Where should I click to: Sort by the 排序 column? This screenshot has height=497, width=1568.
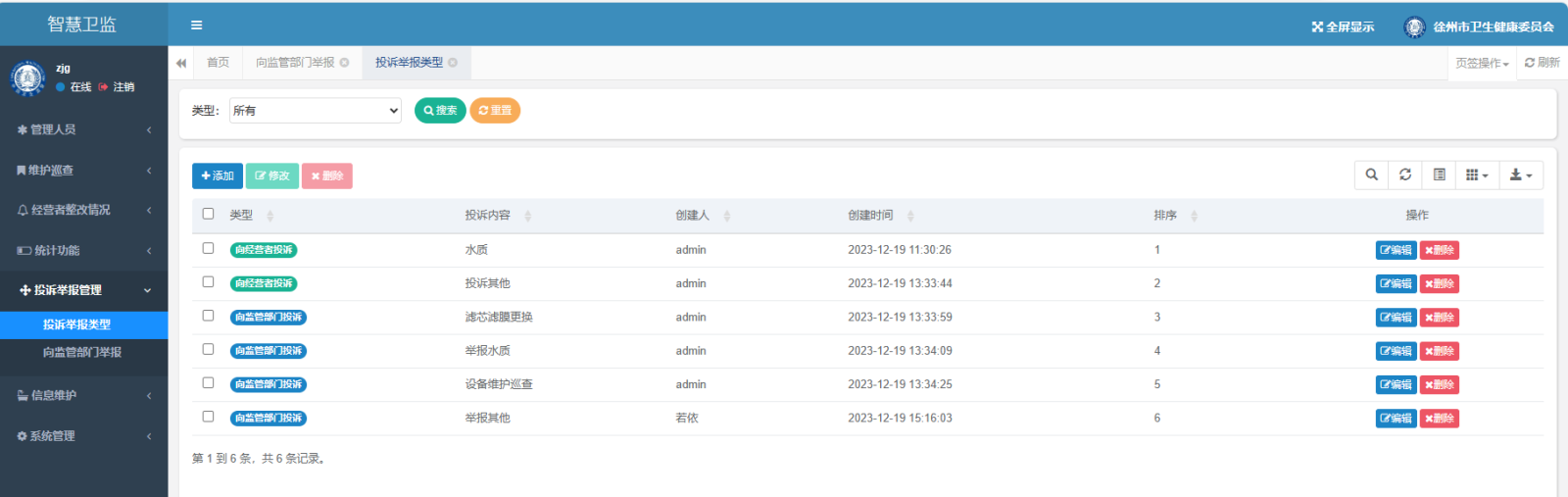(1195, 216)
